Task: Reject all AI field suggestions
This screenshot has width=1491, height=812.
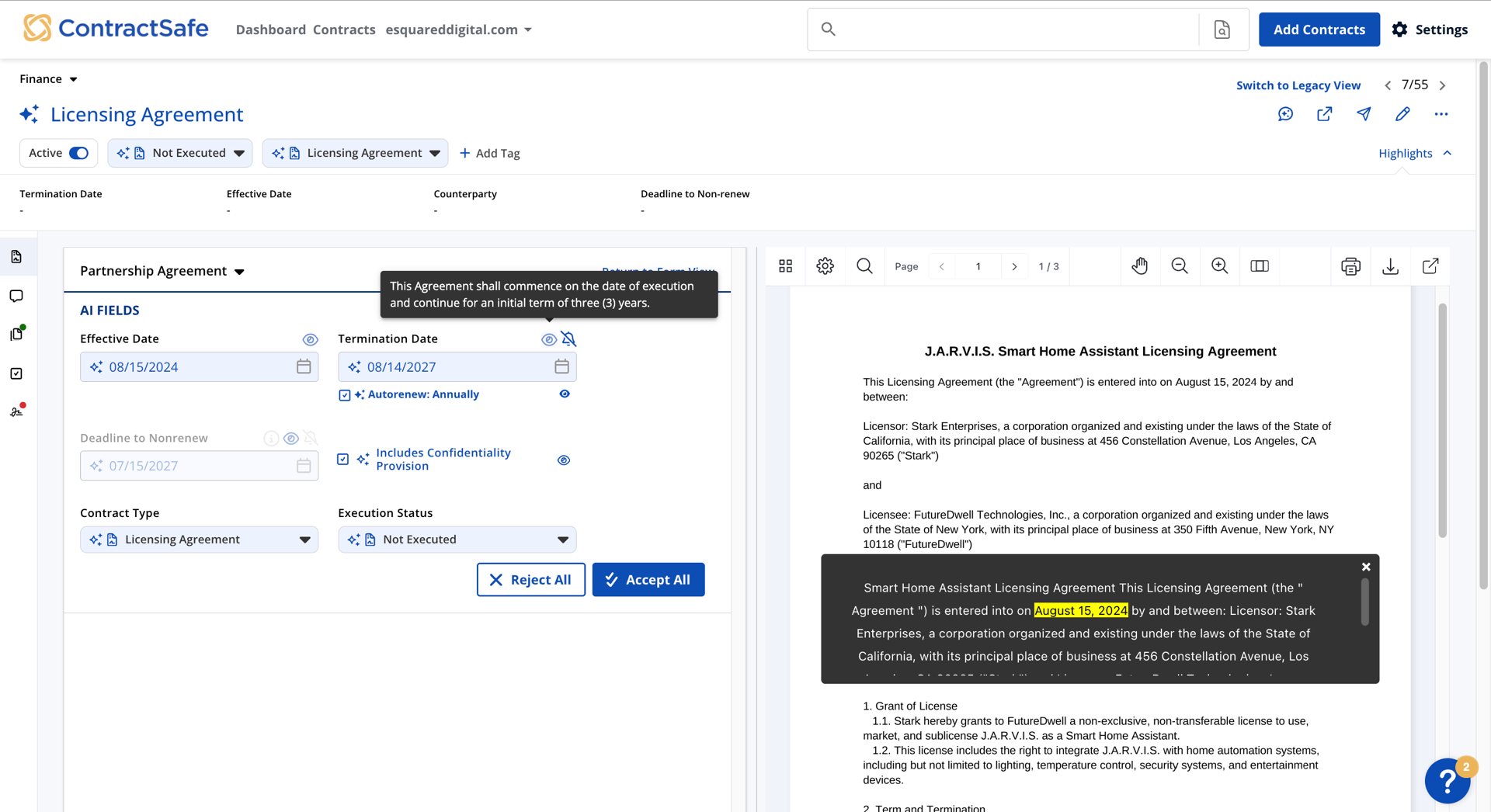Action: pos(531,580)
